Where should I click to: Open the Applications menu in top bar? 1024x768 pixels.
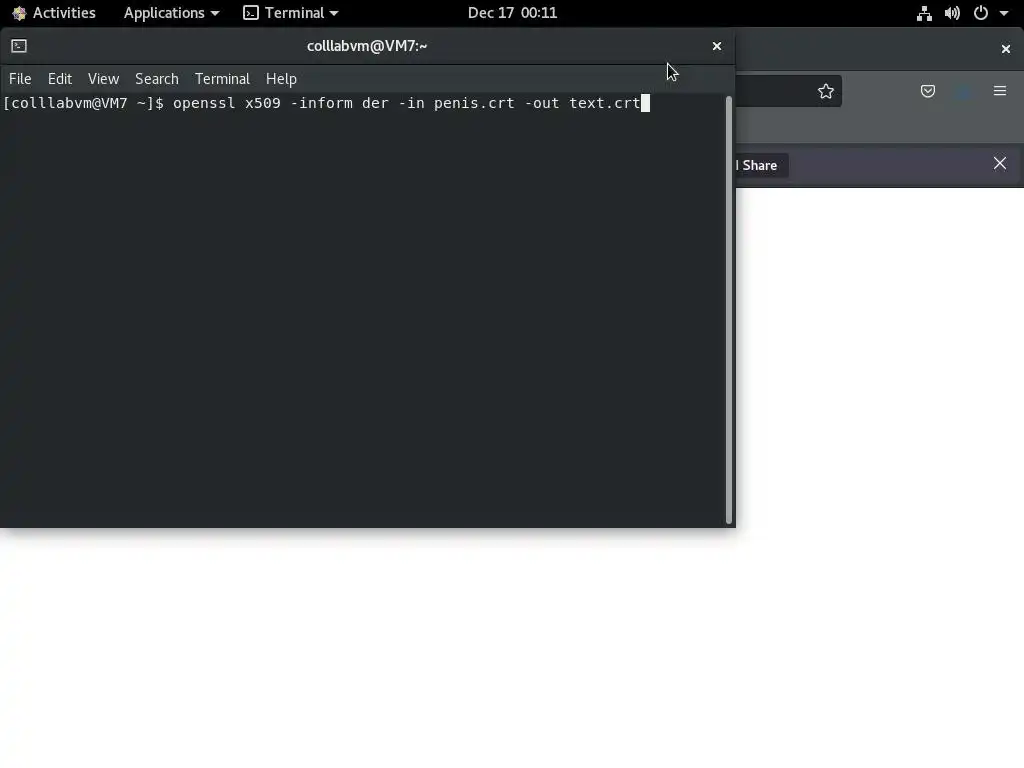pyautogui.click(x=171, y=13)
